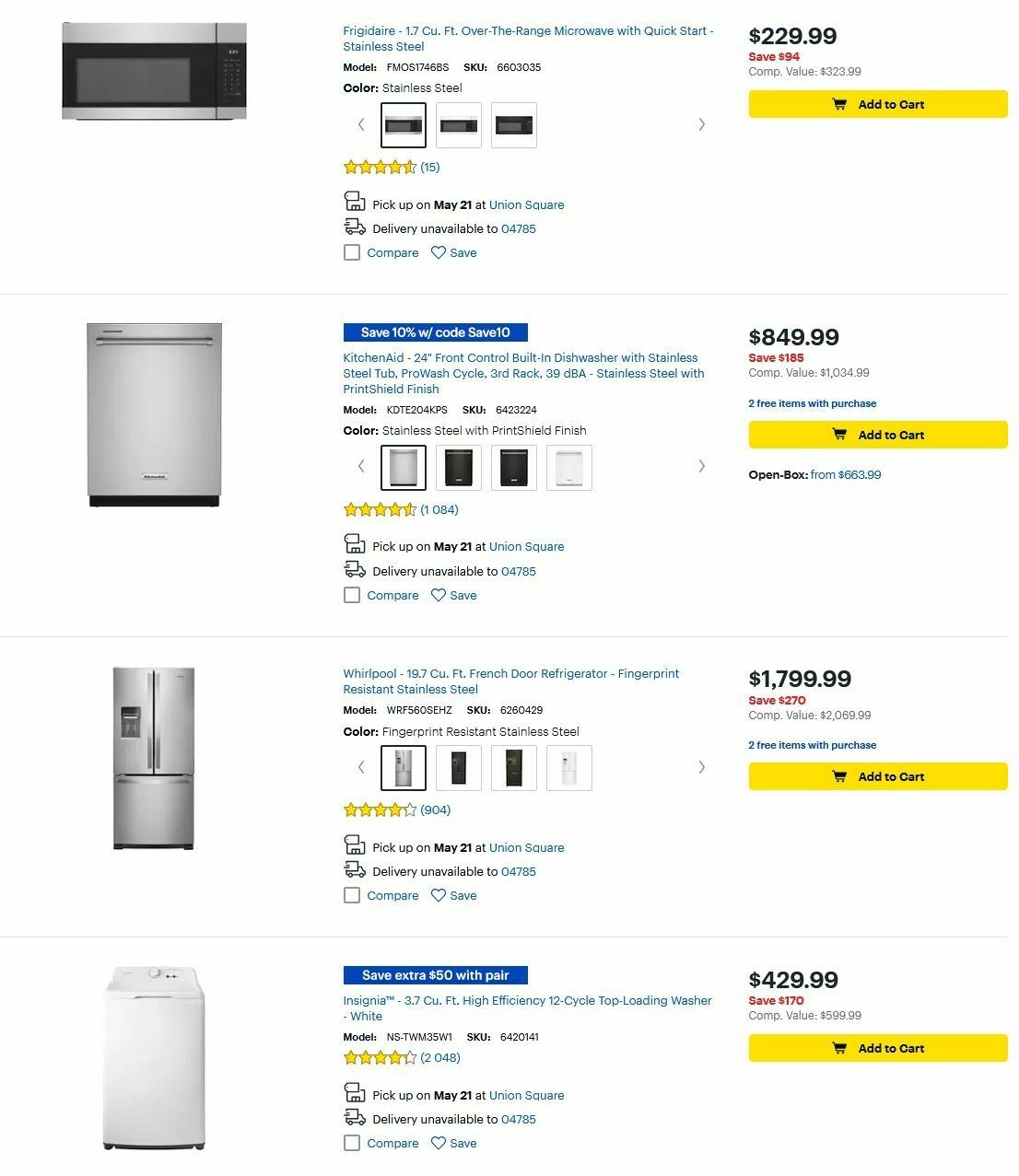The height and width of the screenshot is (1176, 1019).
Task: Click the delivery truck icon beside KitchenAid dishwasher
Action: pos(354,569)
